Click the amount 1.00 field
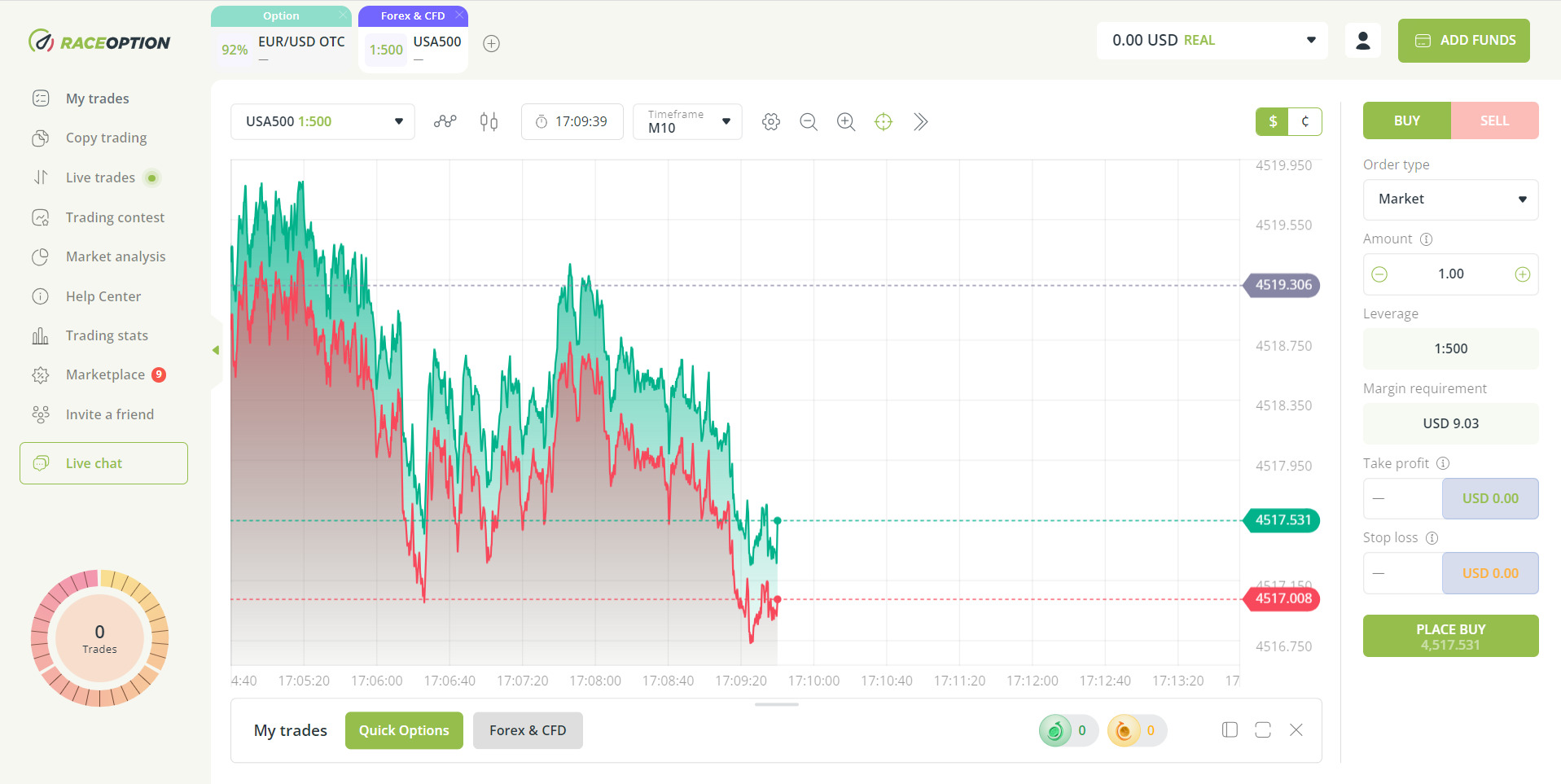This screenshot has width=1561, height=784. point(1451,274)
